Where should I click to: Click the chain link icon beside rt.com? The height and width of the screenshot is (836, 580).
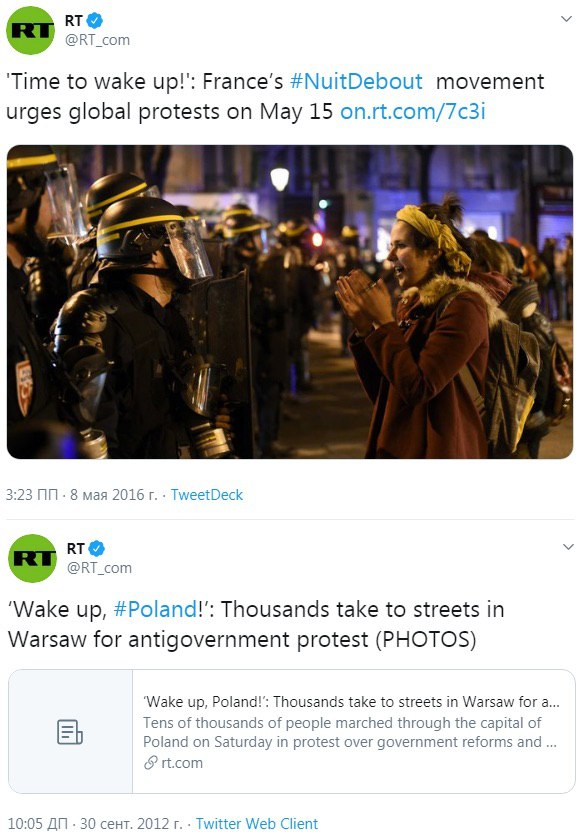click(x=151, y=763)
